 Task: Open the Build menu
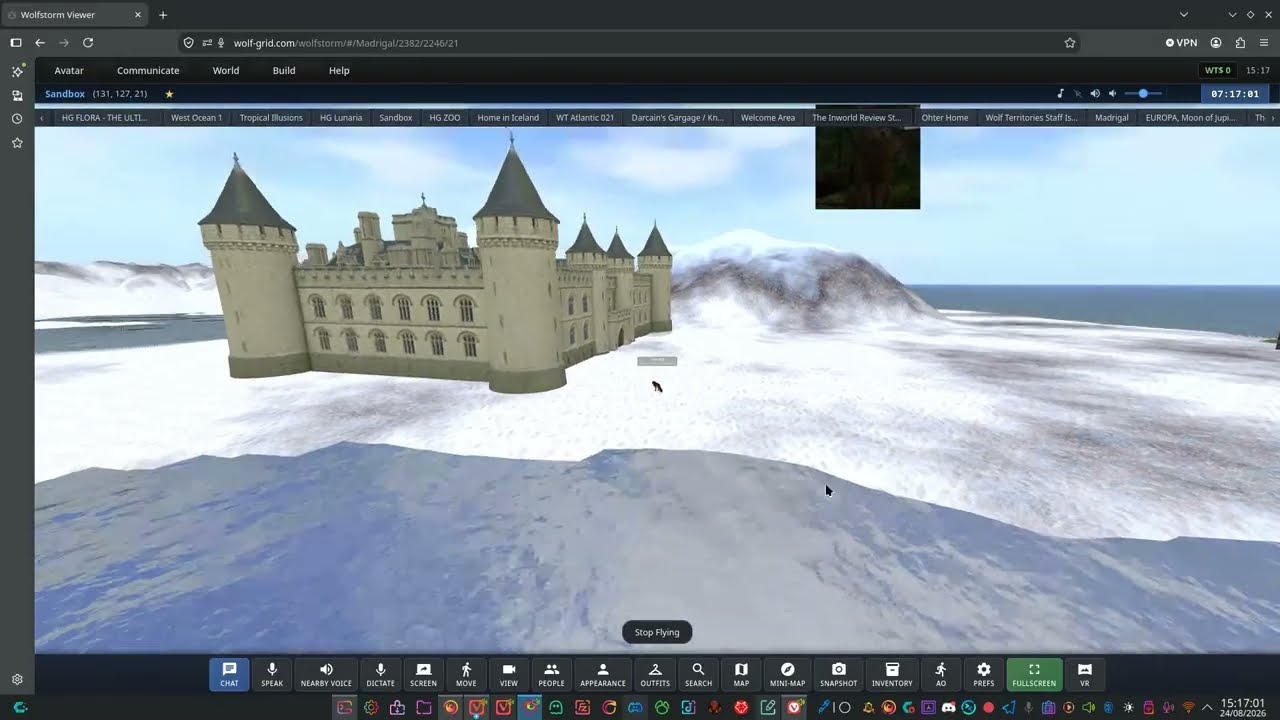284,70
